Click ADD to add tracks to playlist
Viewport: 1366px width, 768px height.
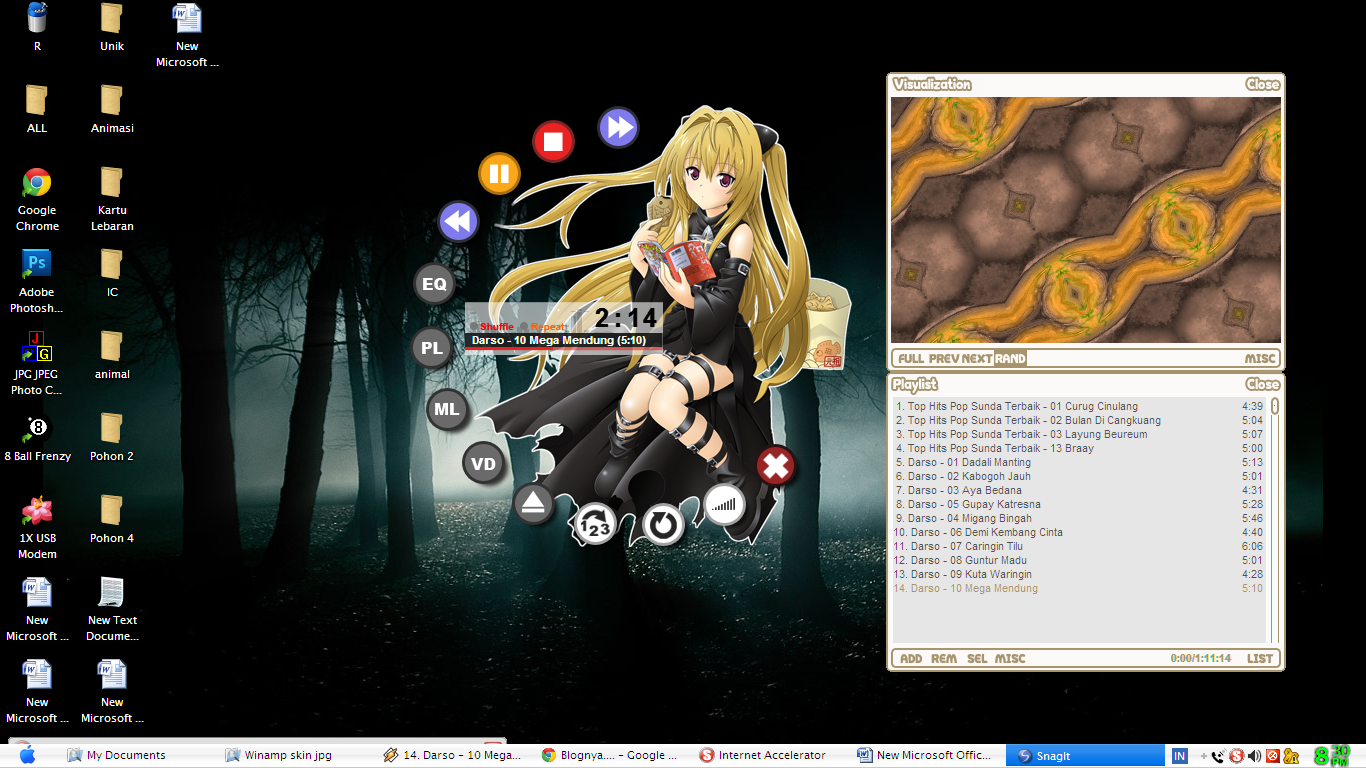pyautogui.click(x=911, y=658)
